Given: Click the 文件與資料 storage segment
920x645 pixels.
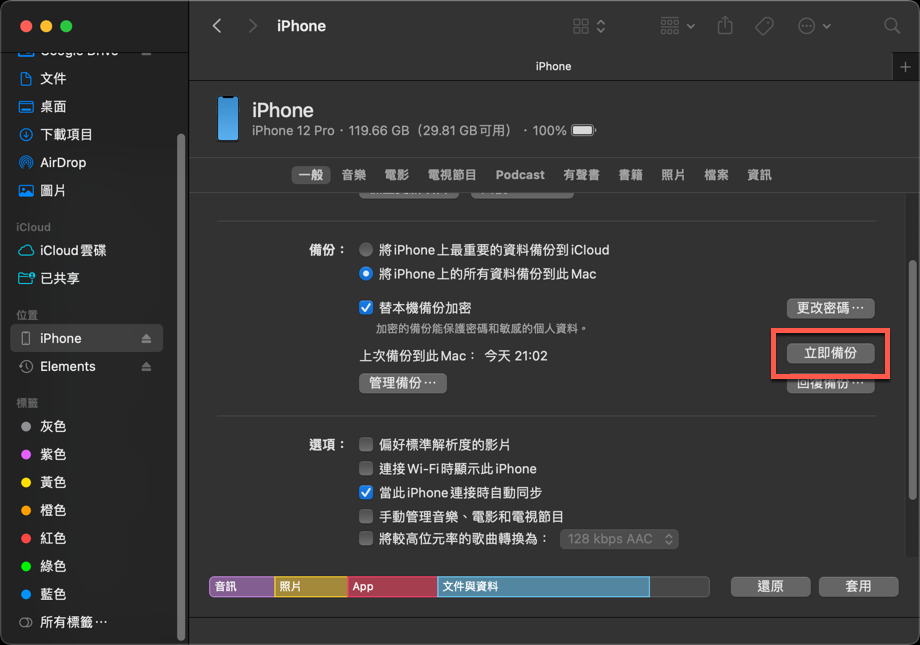Looking at the screenshot, I should point(543,587).
